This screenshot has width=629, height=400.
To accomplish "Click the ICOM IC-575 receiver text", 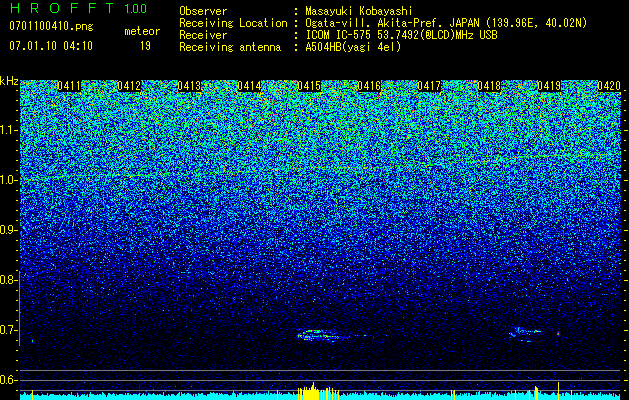I will [x=401, y=35].
